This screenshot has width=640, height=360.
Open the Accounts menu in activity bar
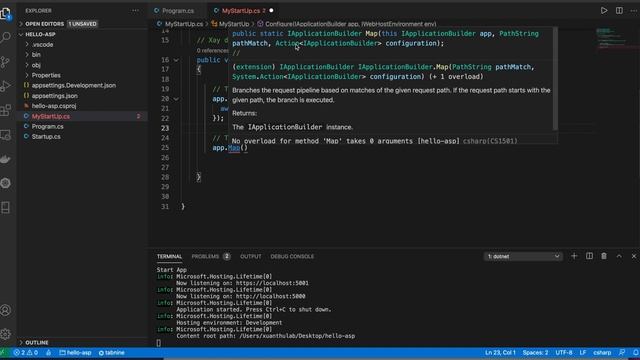click(6, 310)
